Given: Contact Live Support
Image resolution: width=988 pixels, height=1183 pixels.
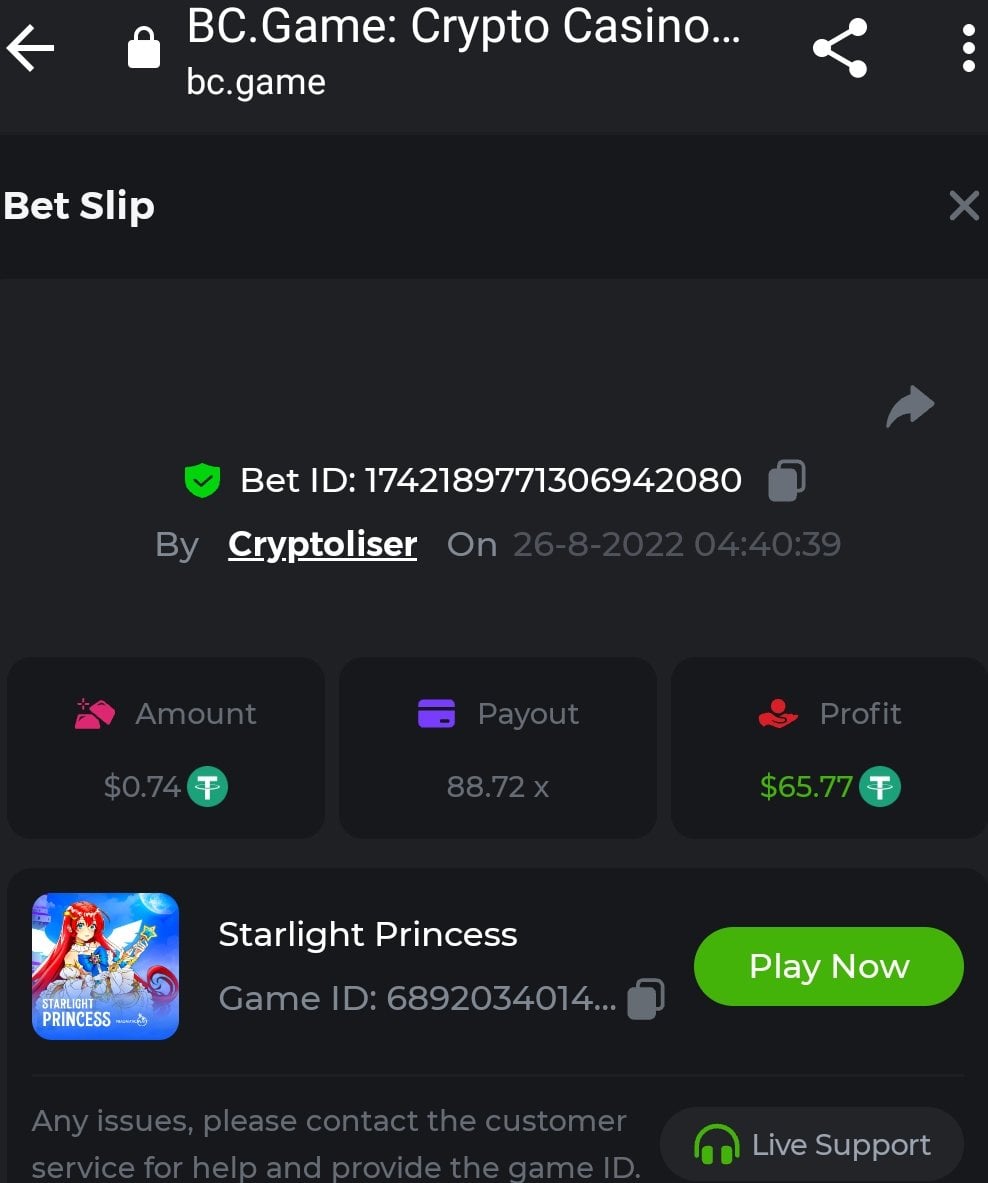Looking at the screenshot, I should (x=811, y=1145).
